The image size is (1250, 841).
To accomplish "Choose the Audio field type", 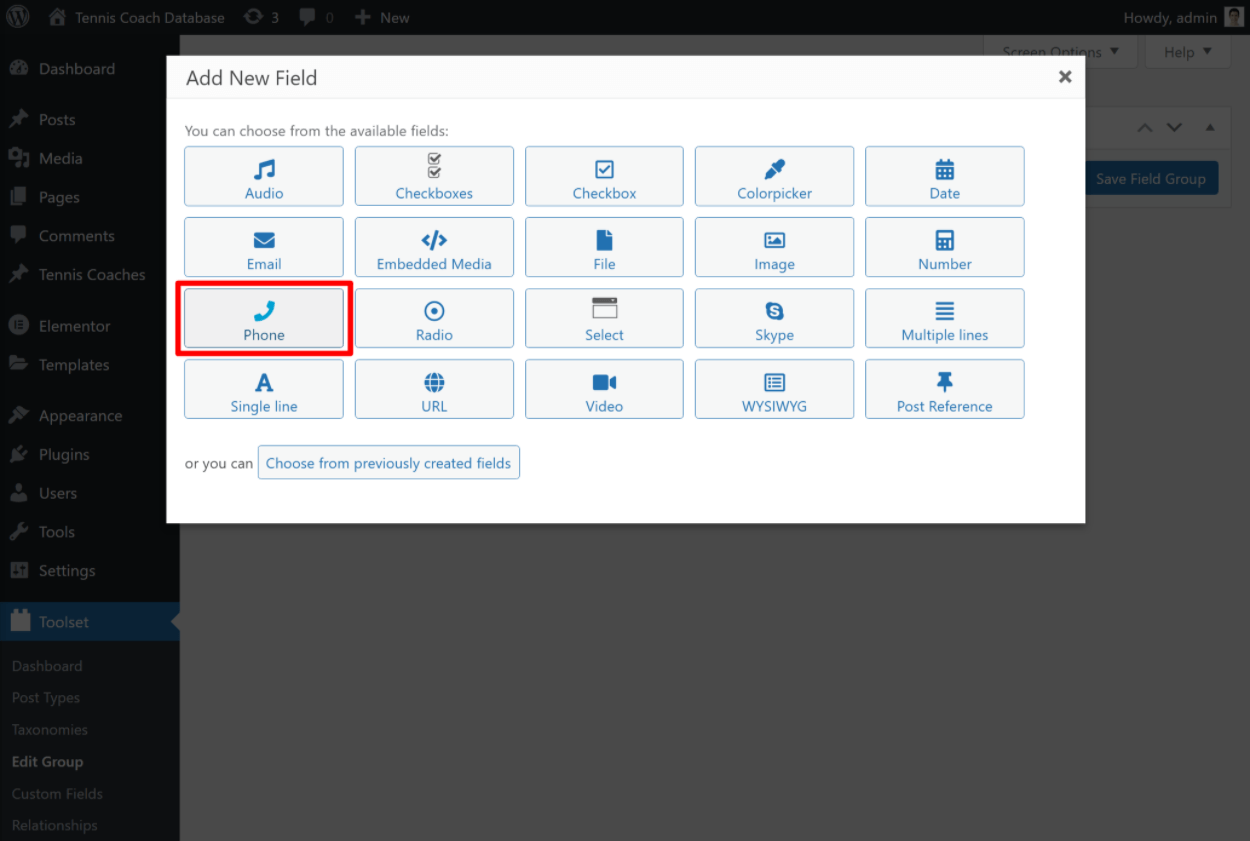I will [x=264, y=176].
